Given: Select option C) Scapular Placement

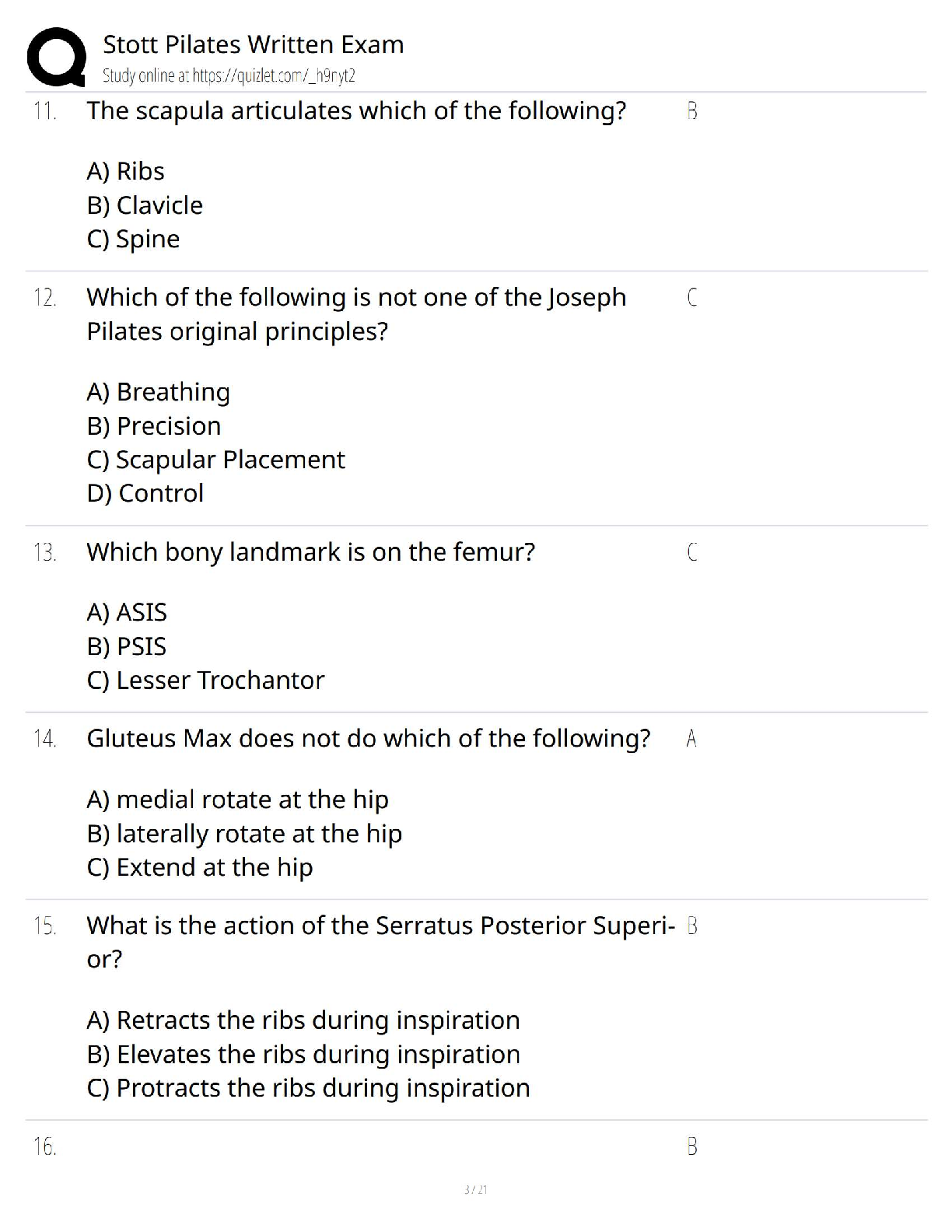Looking at the screenshot, I should (215, 460).
